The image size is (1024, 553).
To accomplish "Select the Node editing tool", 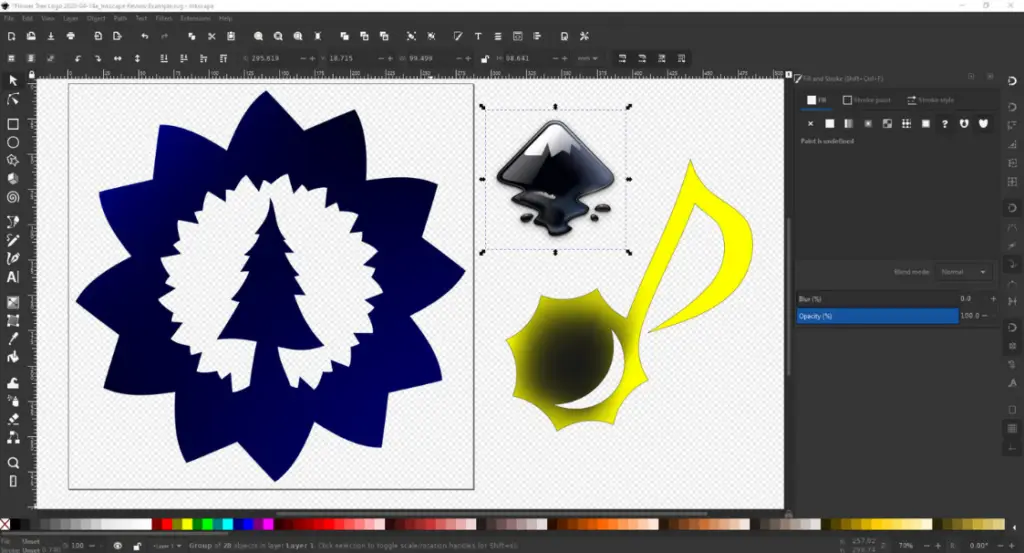I will 12,99.
